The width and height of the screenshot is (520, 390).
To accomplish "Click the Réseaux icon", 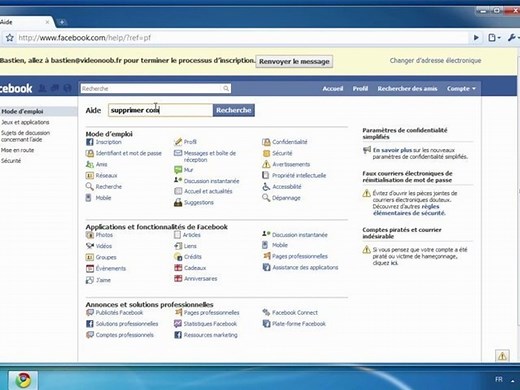I will click(x=90, y=175).
